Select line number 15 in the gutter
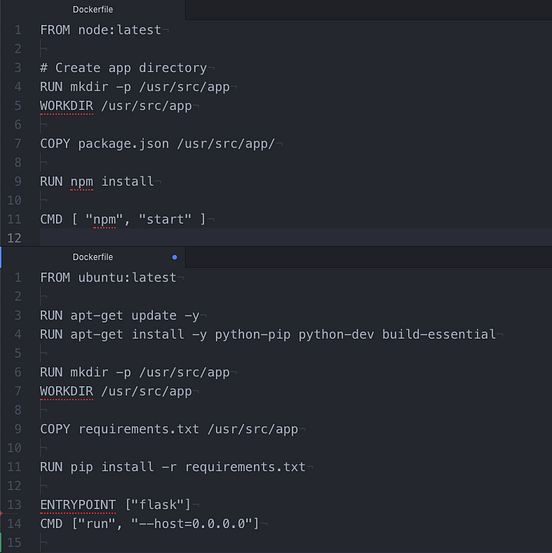 point(14,543)
